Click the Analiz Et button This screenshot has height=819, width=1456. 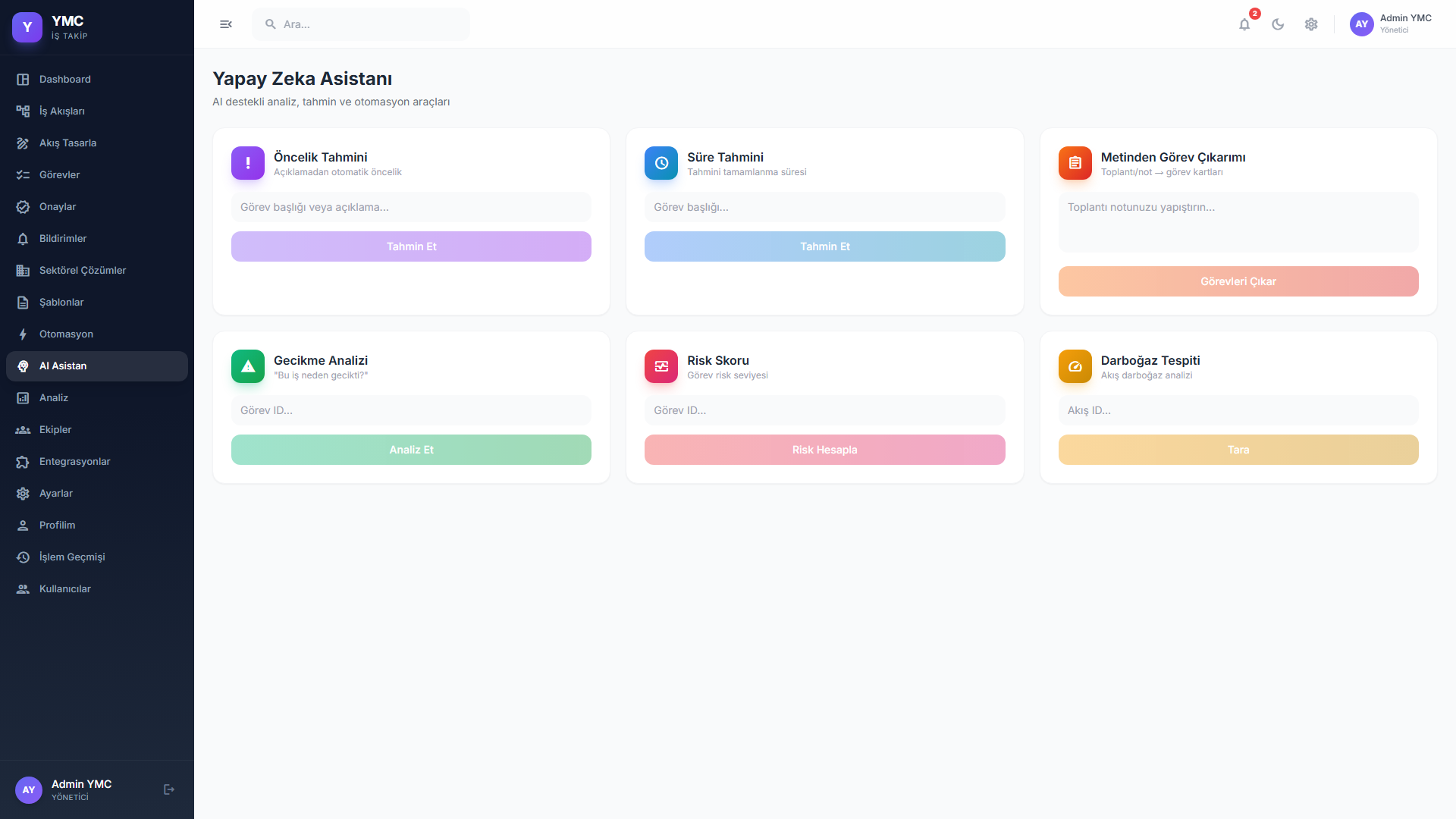pos(411,450)
